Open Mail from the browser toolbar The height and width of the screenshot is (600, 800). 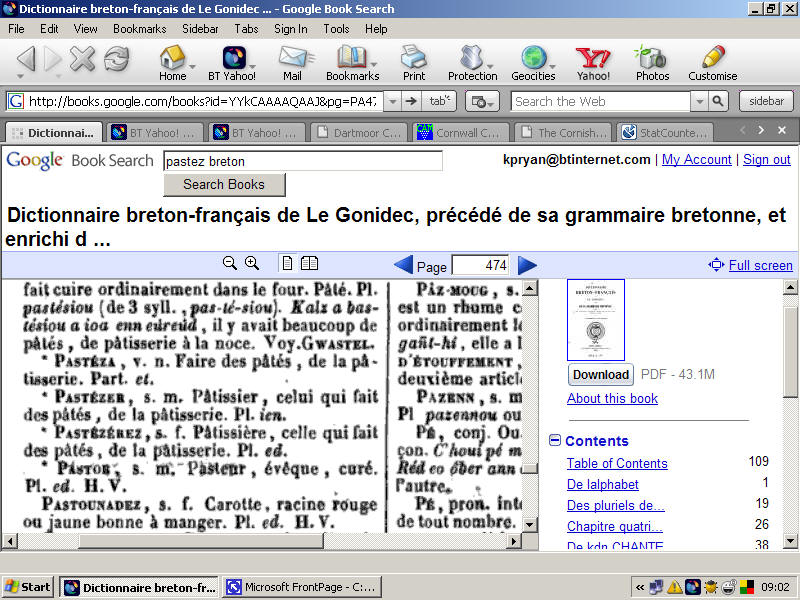293,60
